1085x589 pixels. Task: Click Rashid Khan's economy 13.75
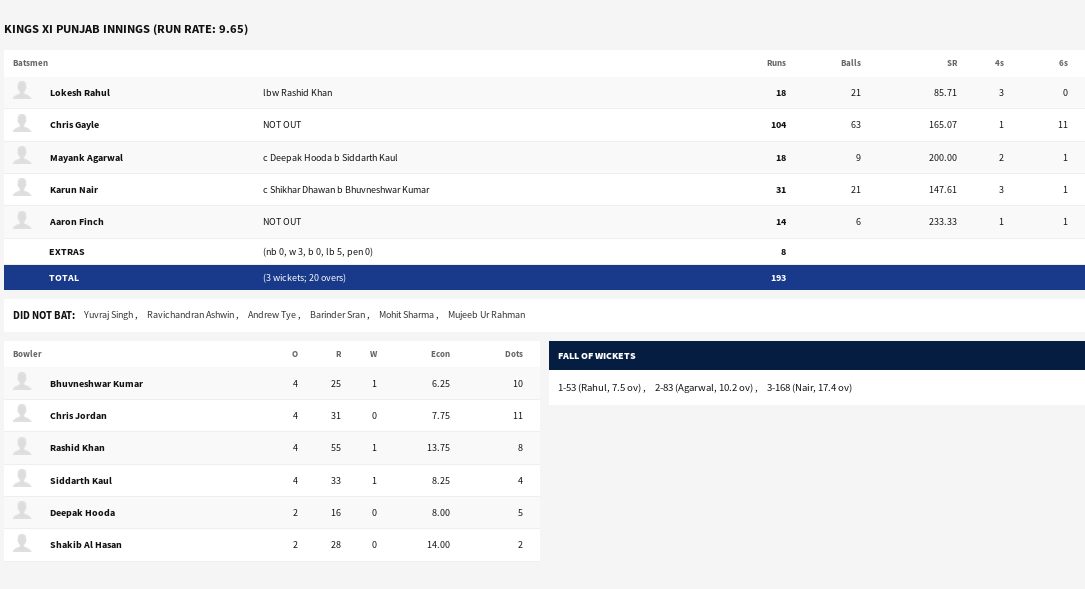(x=438, y=448)
